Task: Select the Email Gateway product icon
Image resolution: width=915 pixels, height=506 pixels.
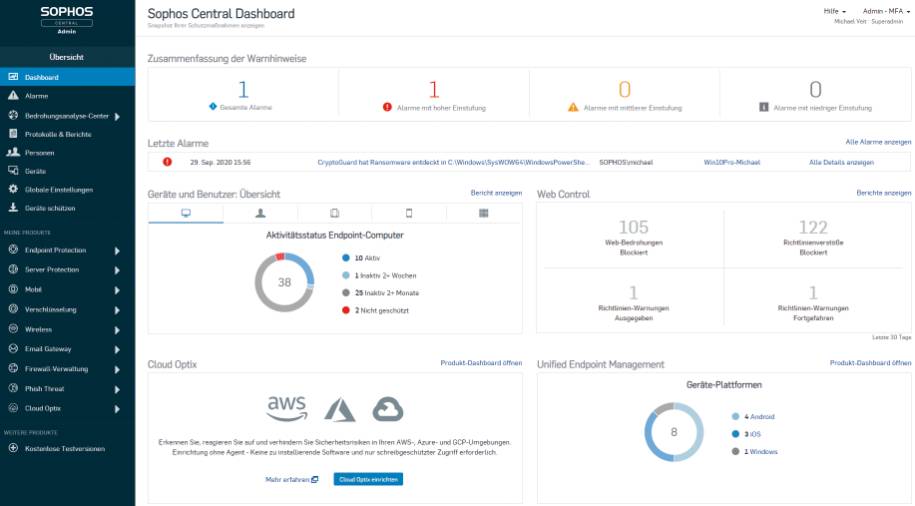Action: coord(13,348)
